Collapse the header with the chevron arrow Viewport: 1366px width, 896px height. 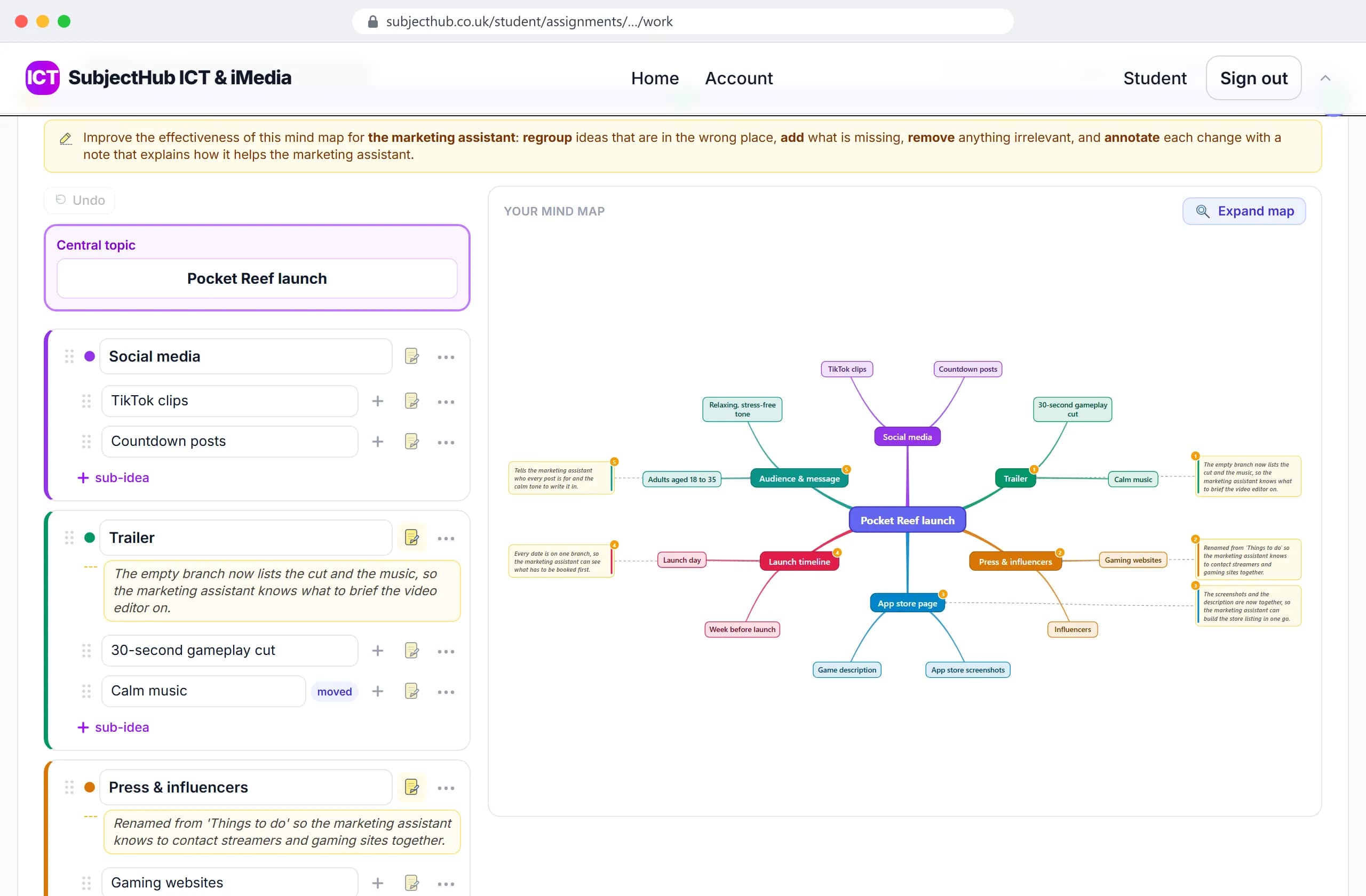1325,78
